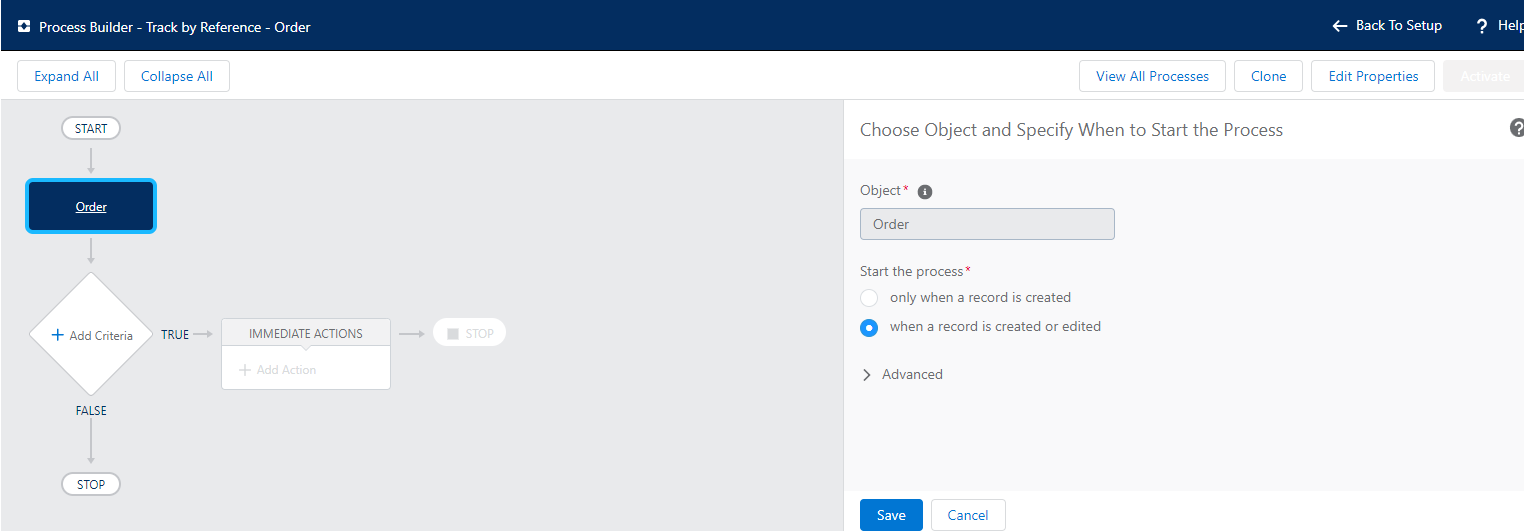Save the process start settings

[x=891, y=515]
